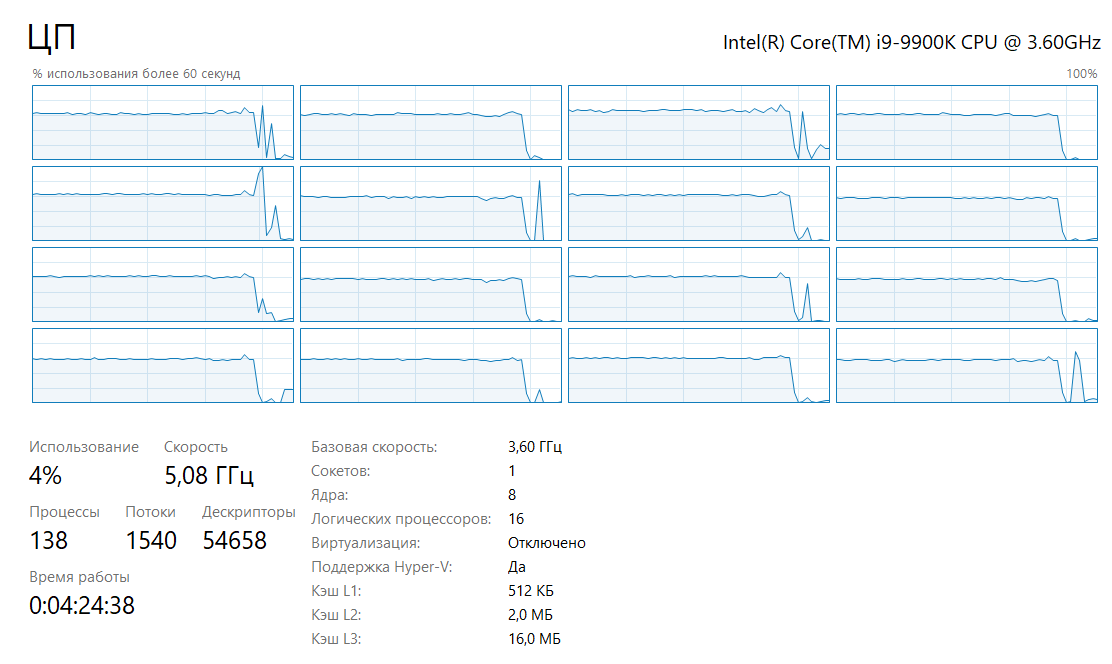Viewport: 1112px width, 664px height.
Task: Click the 100% axis label
Action: tap(1081, 74)
